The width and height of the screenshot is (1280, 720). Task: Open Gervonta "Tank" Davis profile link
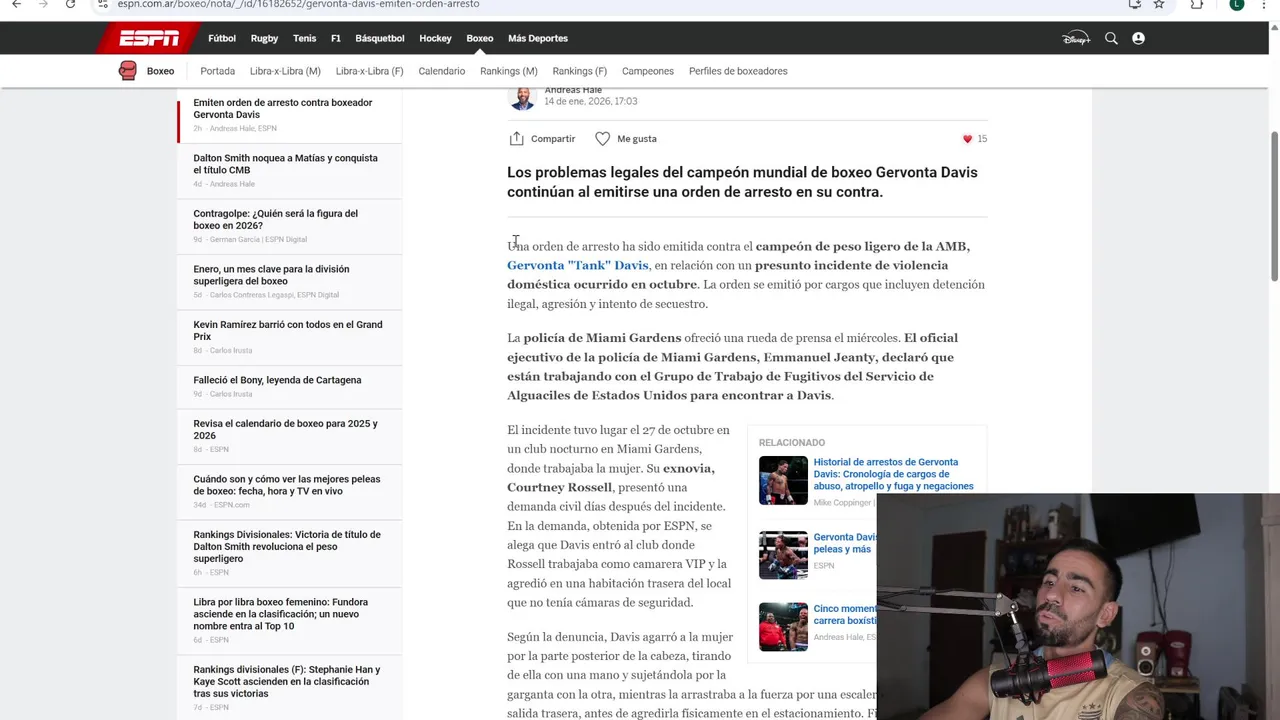coord(577,265)
